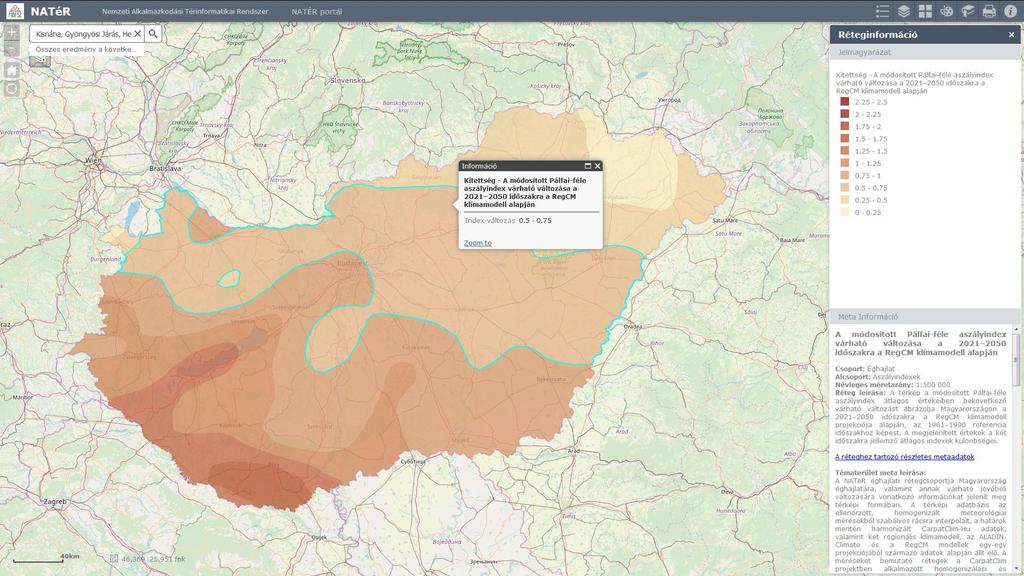
Task: Click the Baia Mare label on map
Action: point(792,240)
